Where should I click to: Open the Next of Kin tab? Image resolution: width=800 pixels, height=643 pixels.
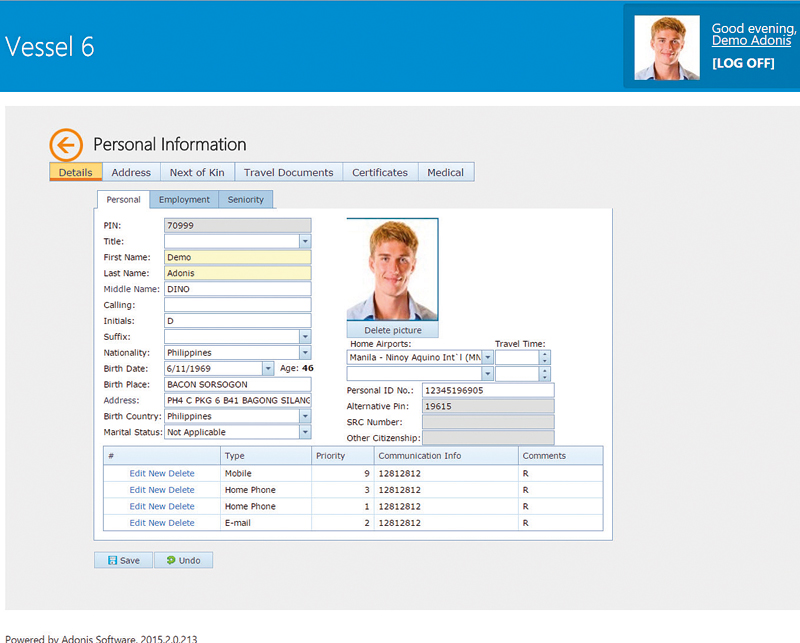coord(197,172)
